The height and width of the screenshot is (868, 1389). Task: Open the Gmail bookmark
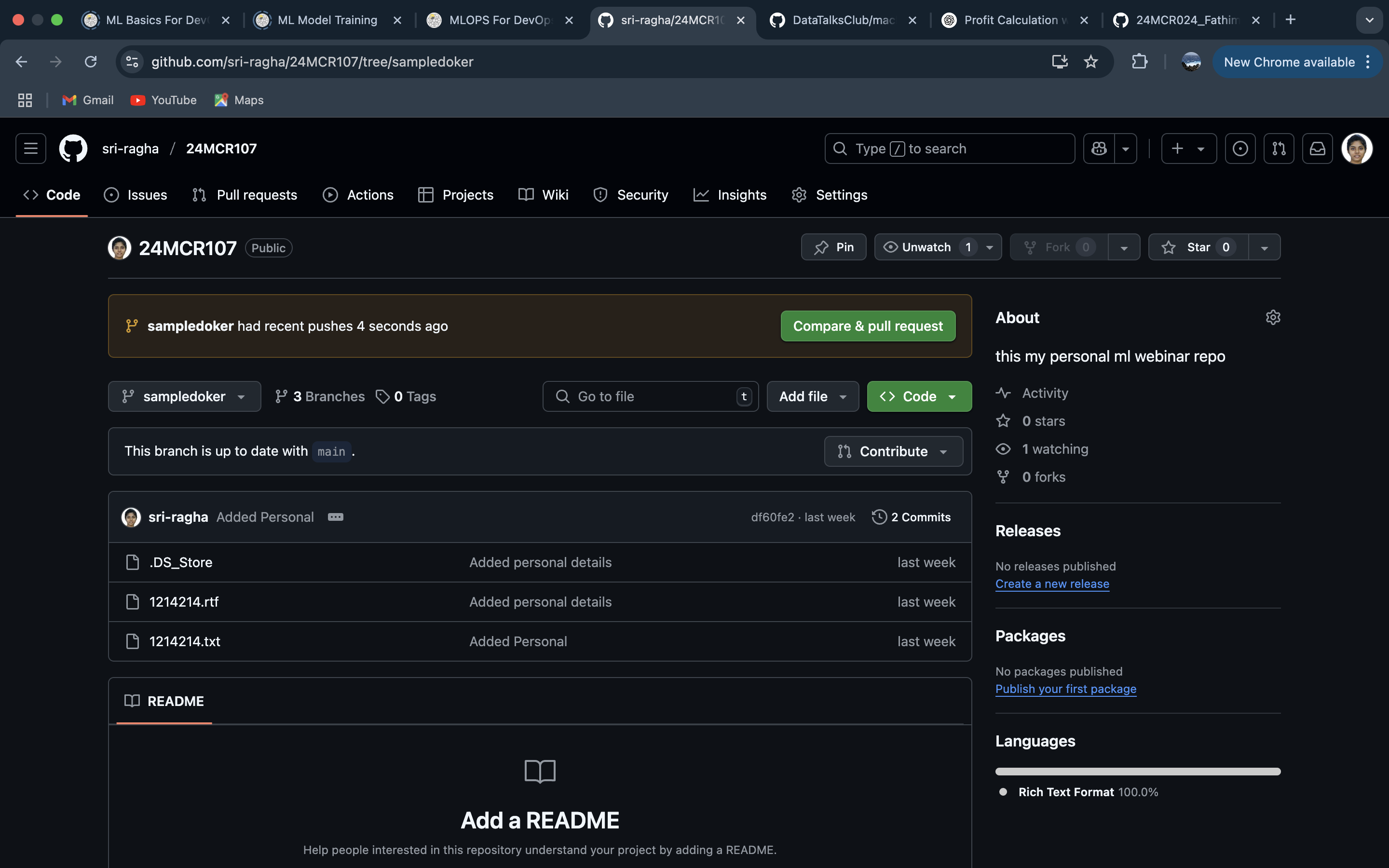(88, 100)
